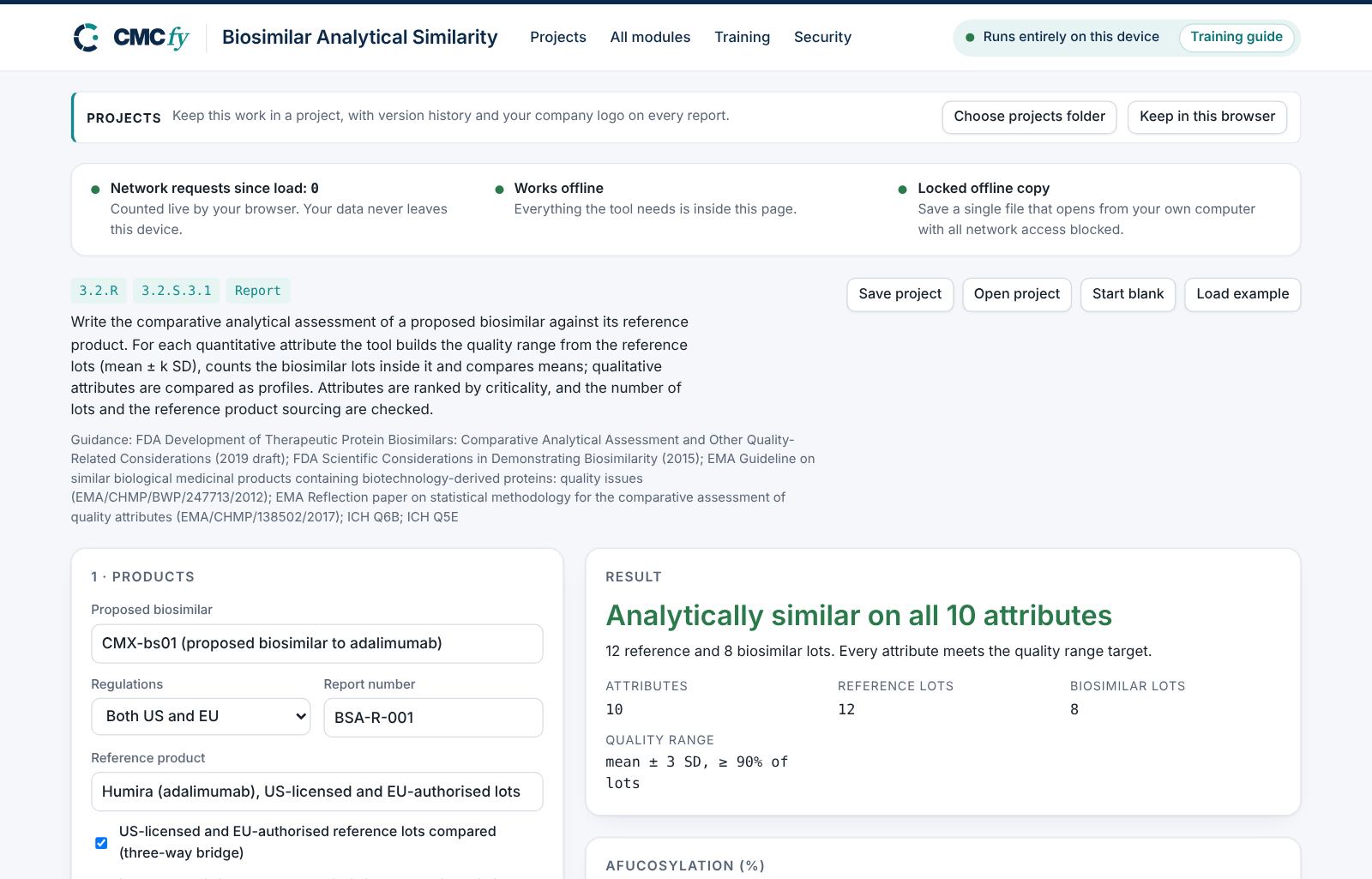The height and width of the screenshot is (879, 1372).
Task: Click the 'Locked offline copy' heading
Action: point(984,188)
